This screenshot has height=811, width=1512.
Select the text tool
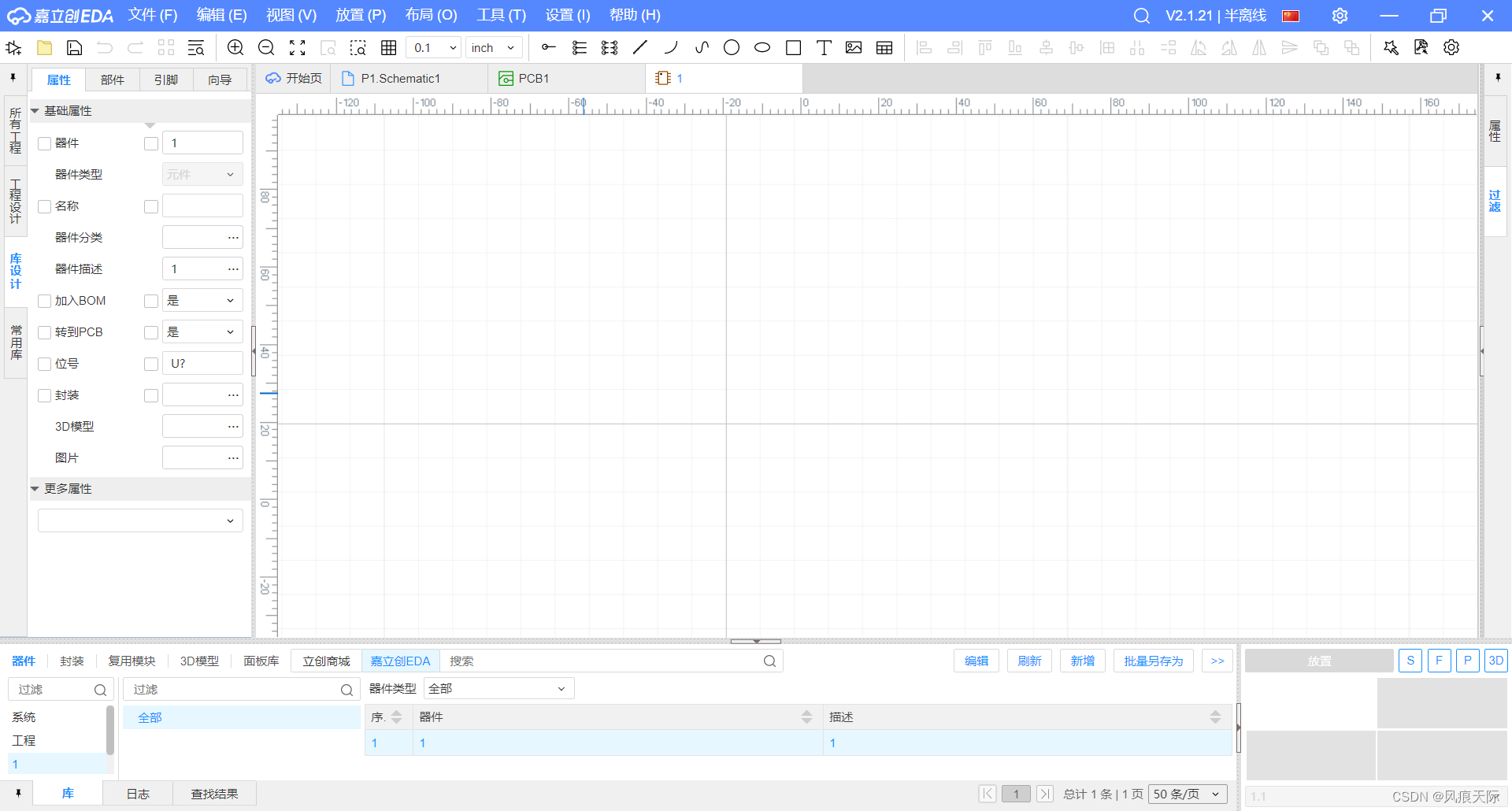point(824,48)
